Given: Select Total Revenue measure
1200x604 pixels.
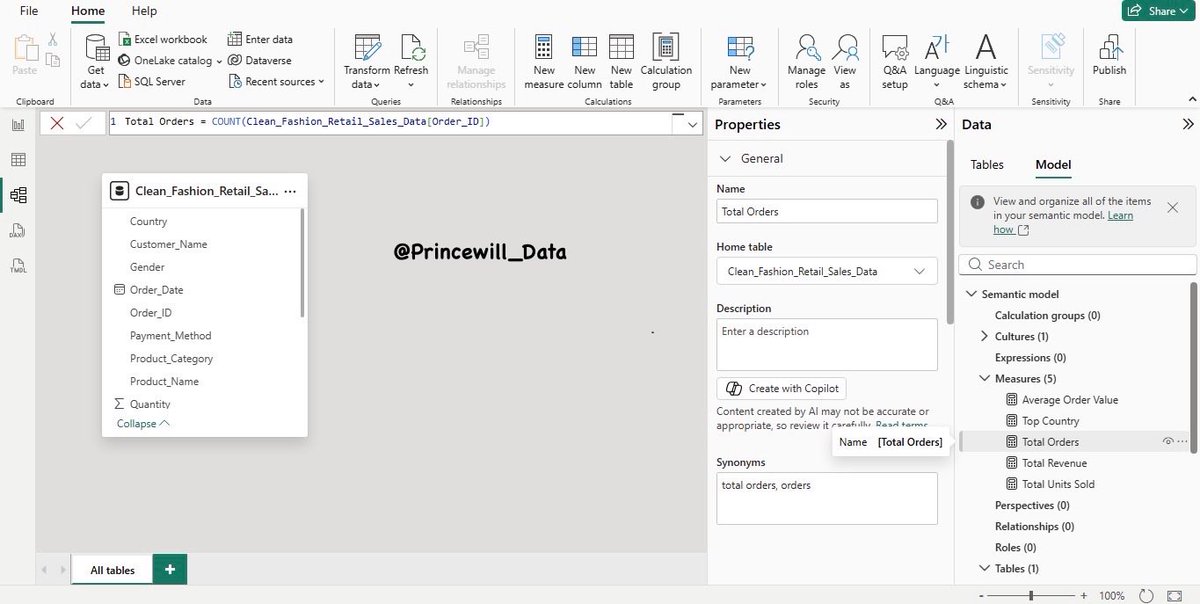Looking at the screenshot, I should pyautogui.click(x=1053, y=463).
